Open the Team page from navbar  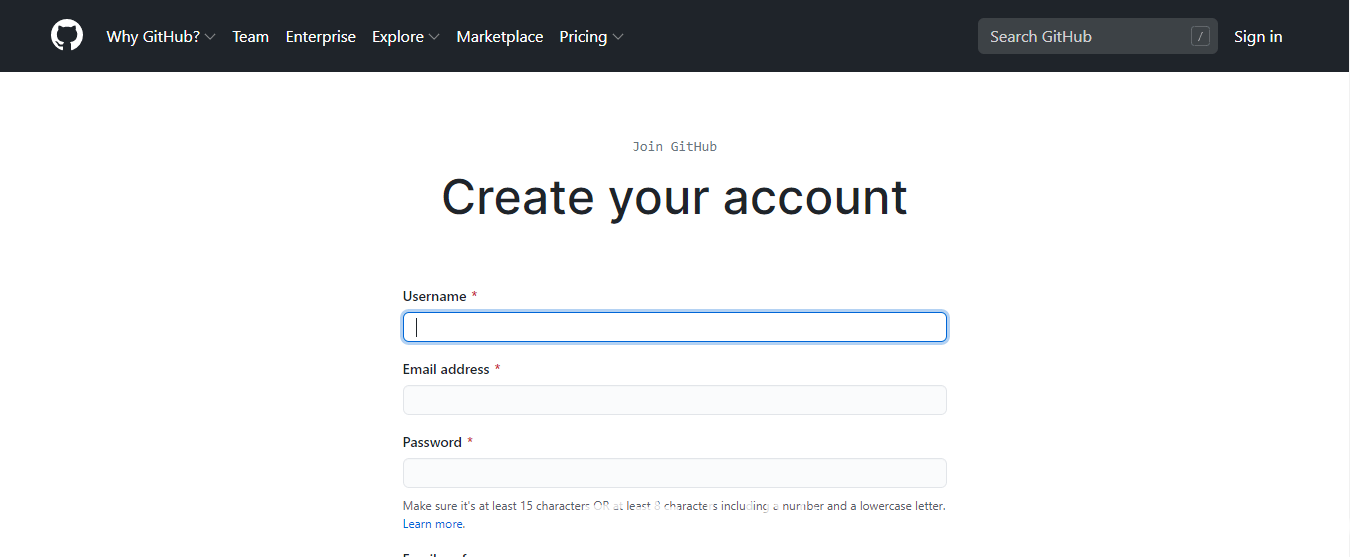[250, 37]
